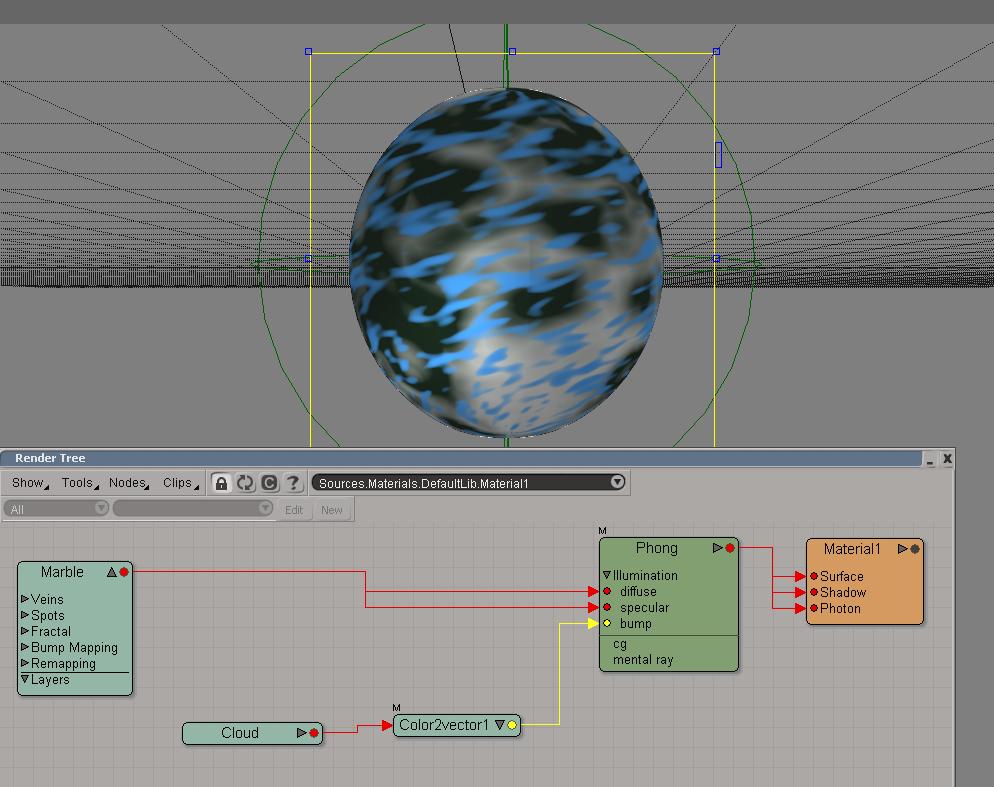994x787 pixels.
Task: Click the Shadow input port on Material1
Action: point(814,592)
